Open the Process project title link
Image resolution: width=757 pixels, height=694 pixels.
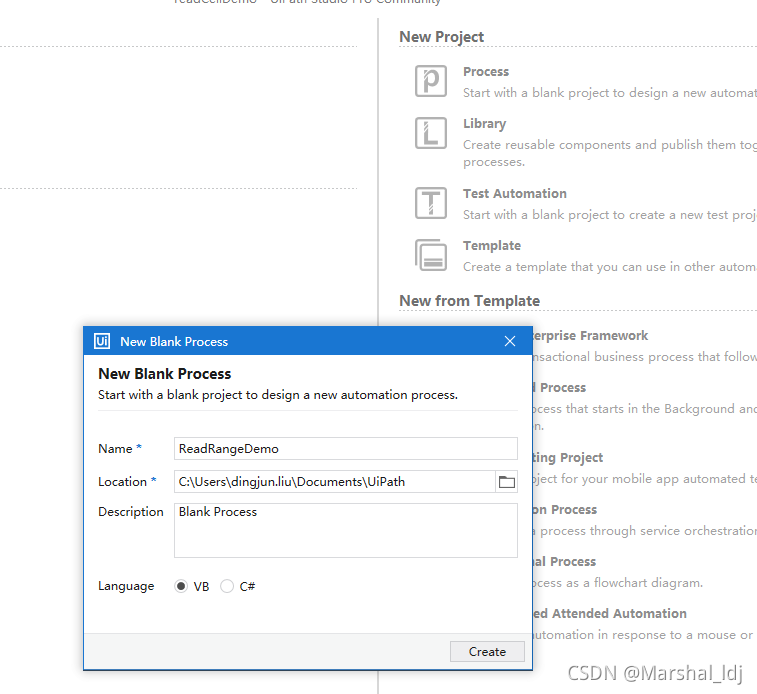point(486,71)
